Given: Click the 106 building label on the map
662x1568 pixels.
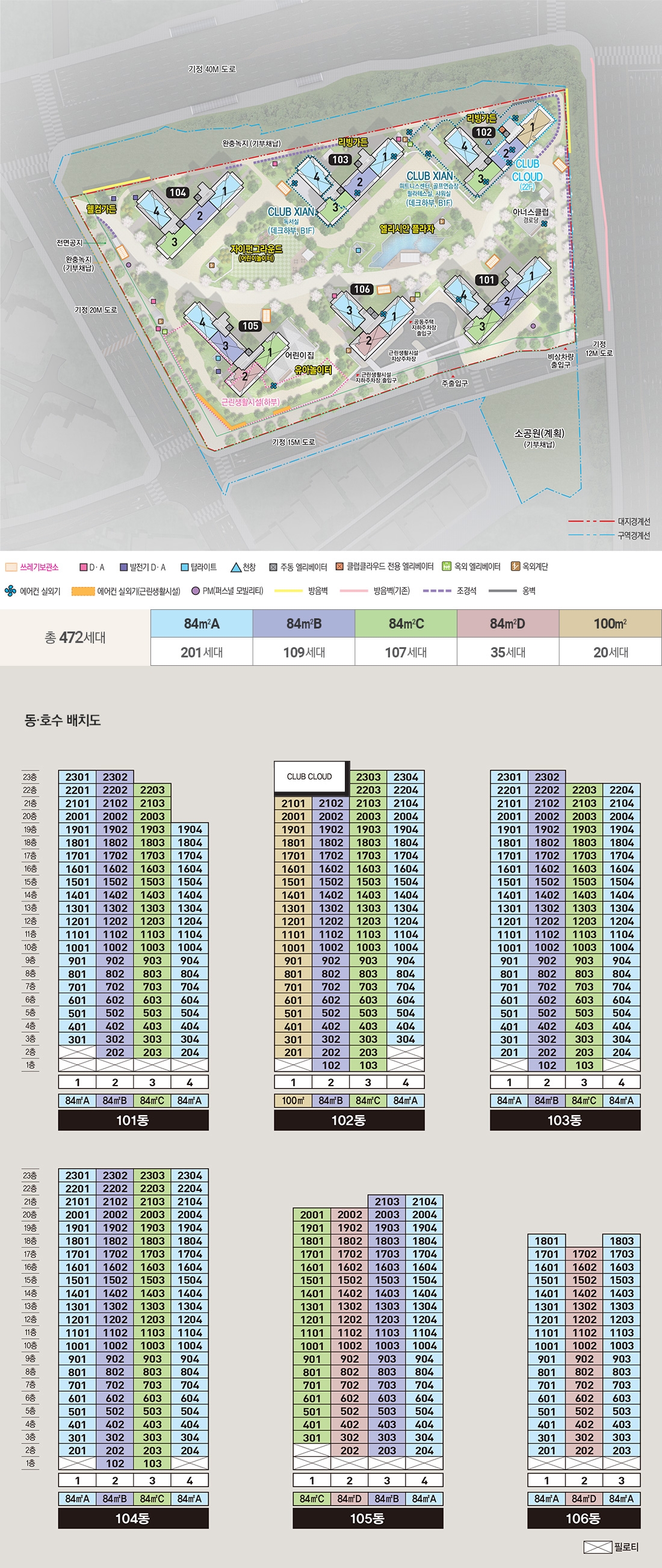Looking at the screenshot, I should pyautogui.click(x=362, y=289).
